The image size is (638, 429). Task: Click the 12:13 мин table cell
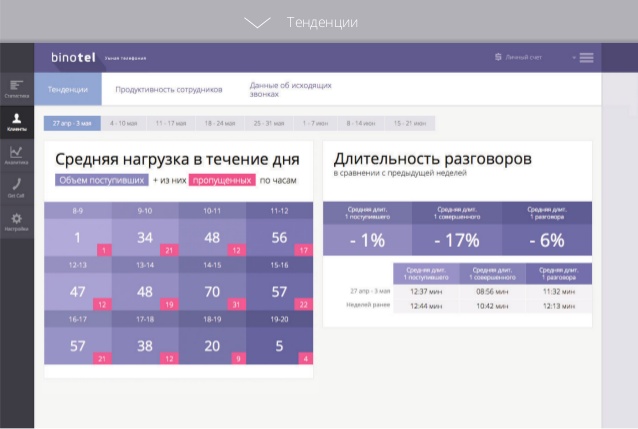coord(559,306)
